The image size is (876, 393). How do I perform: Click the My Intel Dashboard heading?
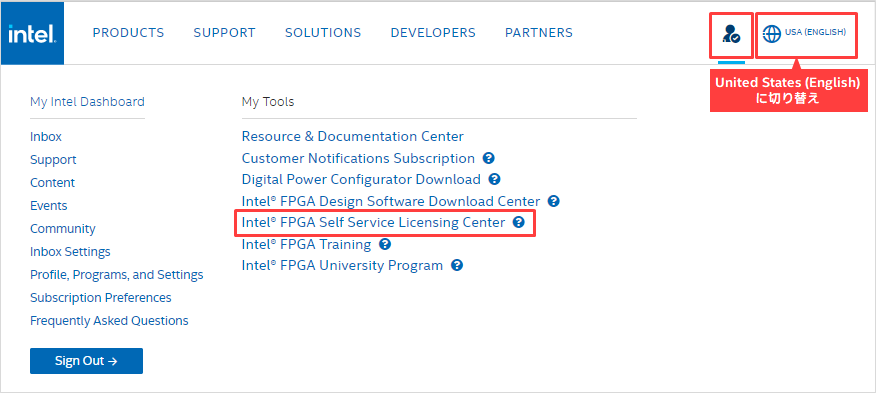click(x=87, y=102)
